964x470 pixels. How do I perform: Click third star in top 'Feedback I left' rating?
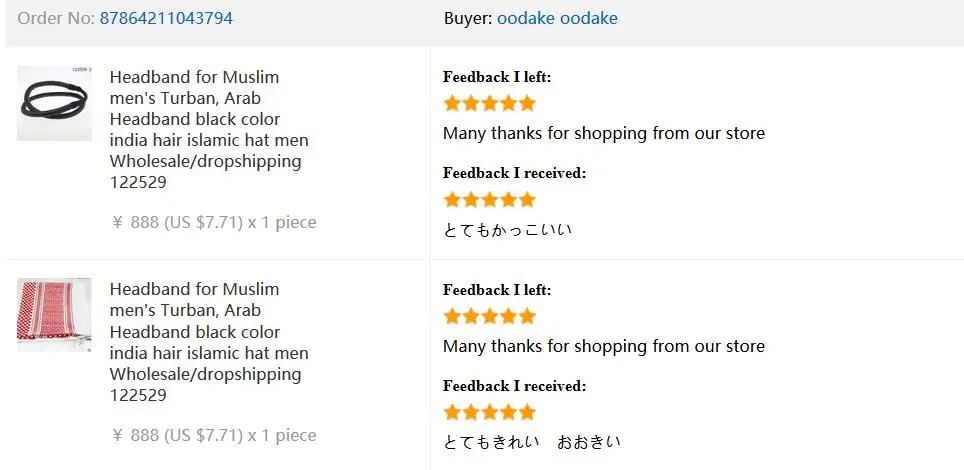490,103
